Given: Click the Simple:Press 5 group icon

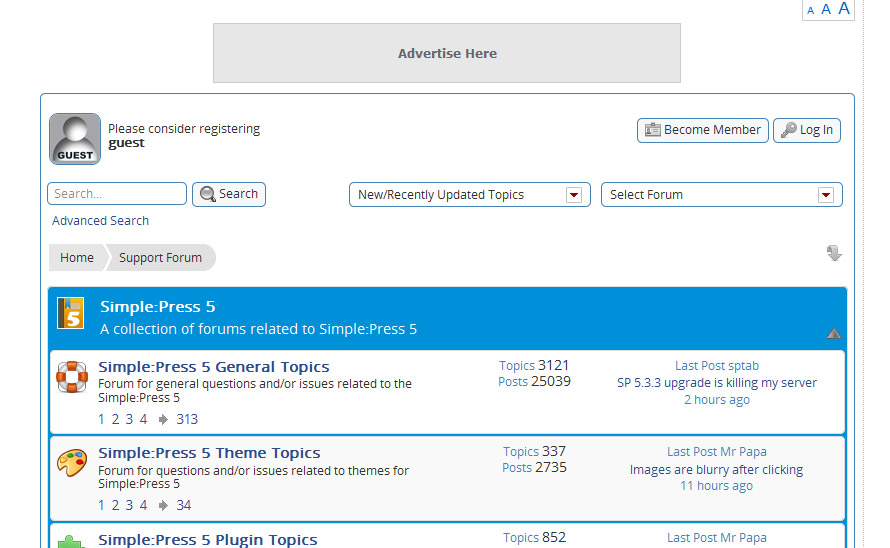Looking at the screenshot, I should (71, 313).
